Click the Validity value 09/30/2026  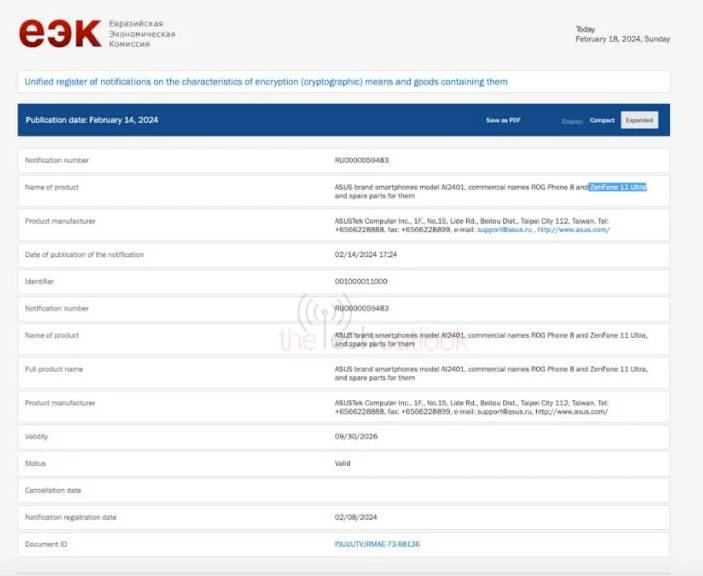356,437
